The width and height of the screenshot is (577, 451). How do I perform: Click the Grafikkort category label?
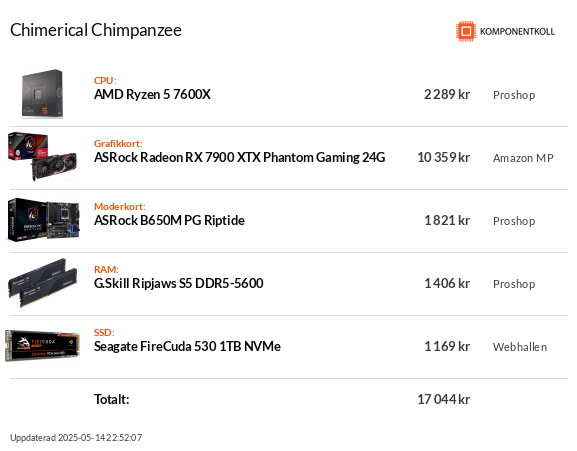118,143
